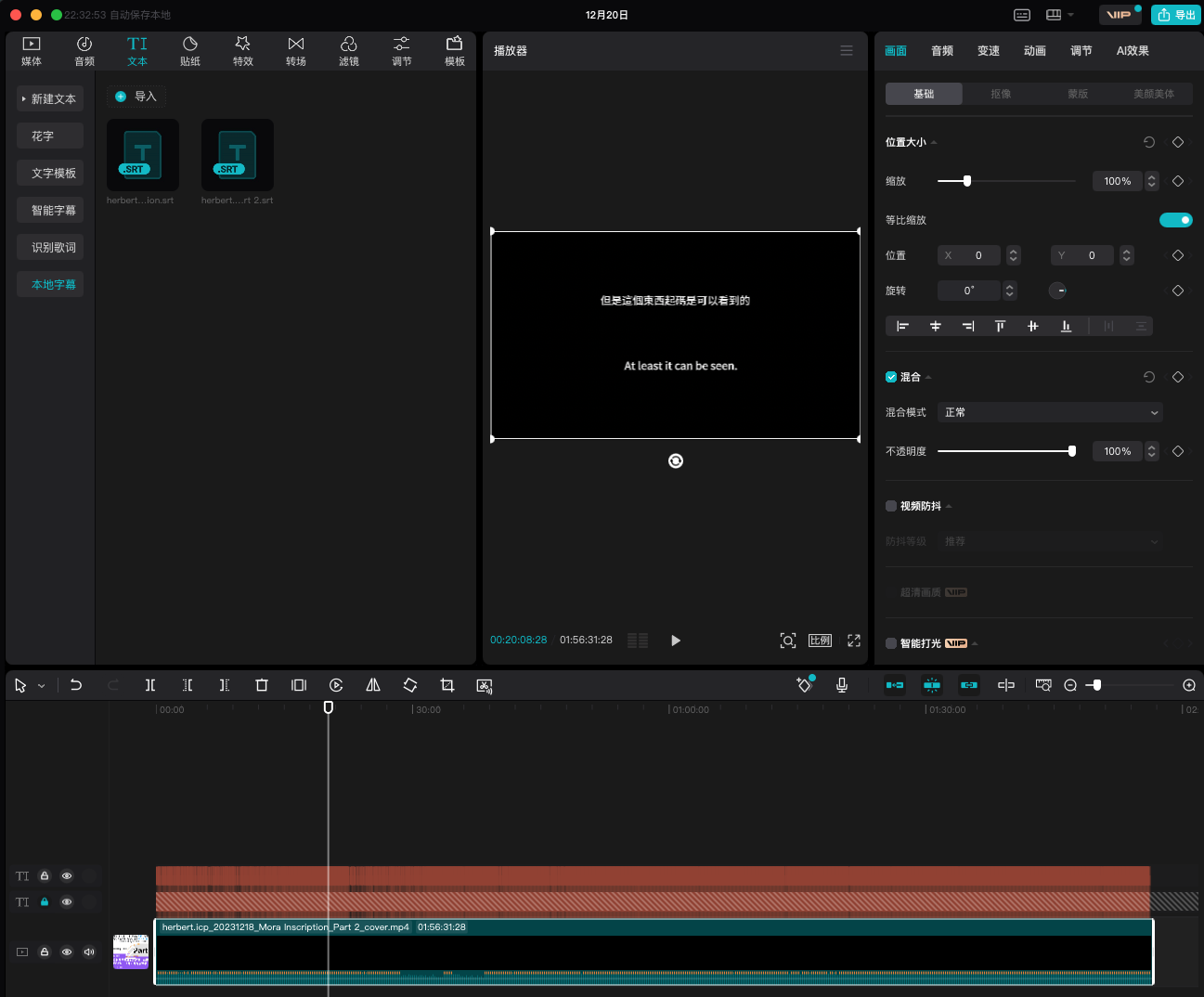The height and width of the screenshot is (997, 1204).
Task: Open the 混合模式 blend mode dropdown
Action: (x=1051, y=412)
